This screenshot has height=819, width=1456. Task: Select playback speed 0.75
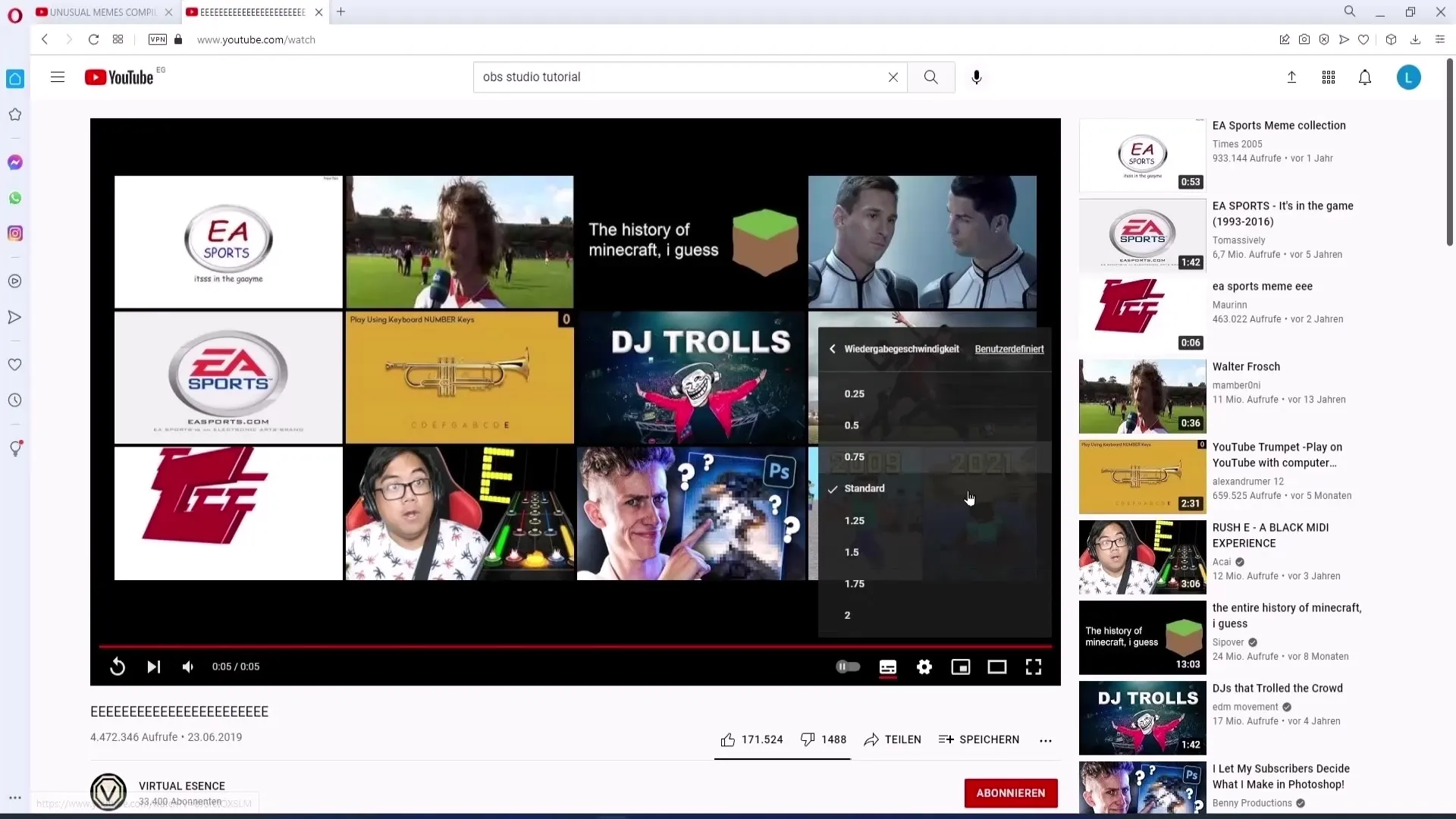click(934, 457)
